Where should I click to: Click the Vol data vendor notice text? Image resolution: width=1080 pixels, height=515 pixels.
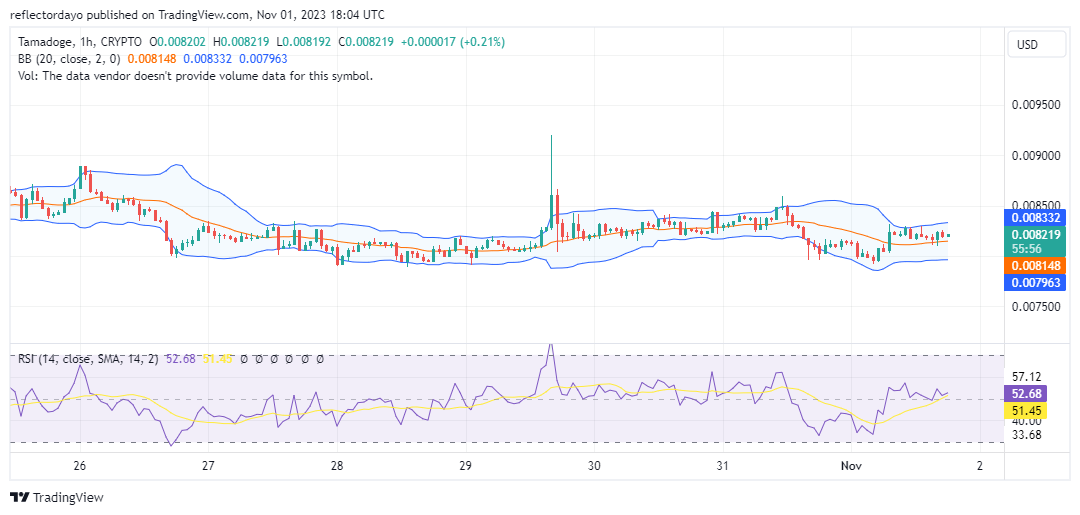pyautogui.click(x=195, y=76)
